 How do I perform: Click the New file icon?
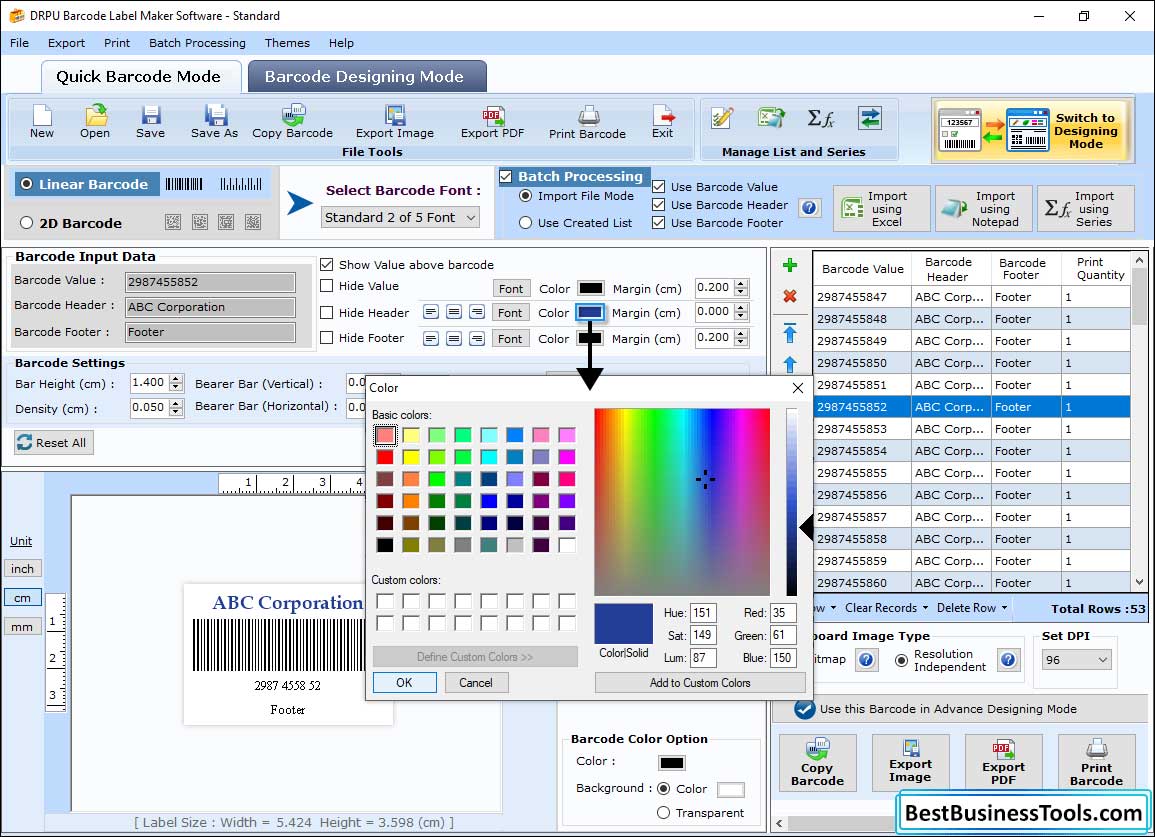click(x=41, y=122)
